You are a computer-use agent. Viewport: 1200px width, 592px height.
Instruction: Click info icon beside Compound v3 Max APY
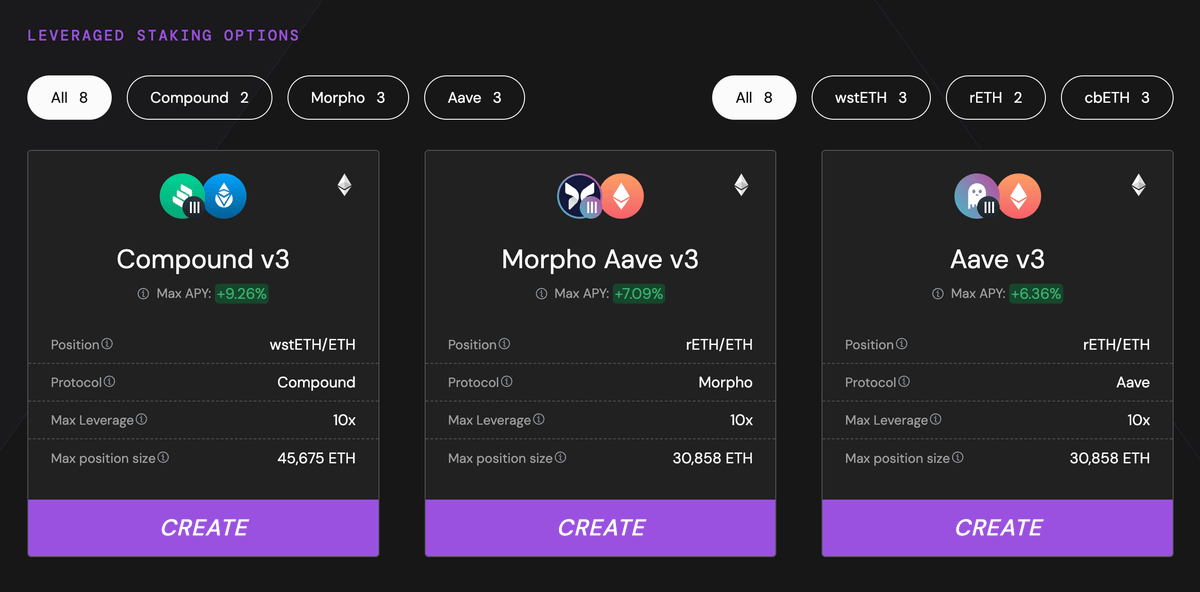pos(143,294)
